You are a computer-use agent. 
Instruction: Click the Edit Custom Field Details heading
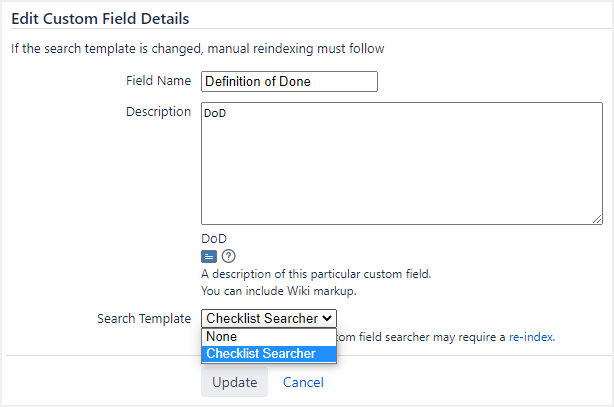(x=100, y=19)
